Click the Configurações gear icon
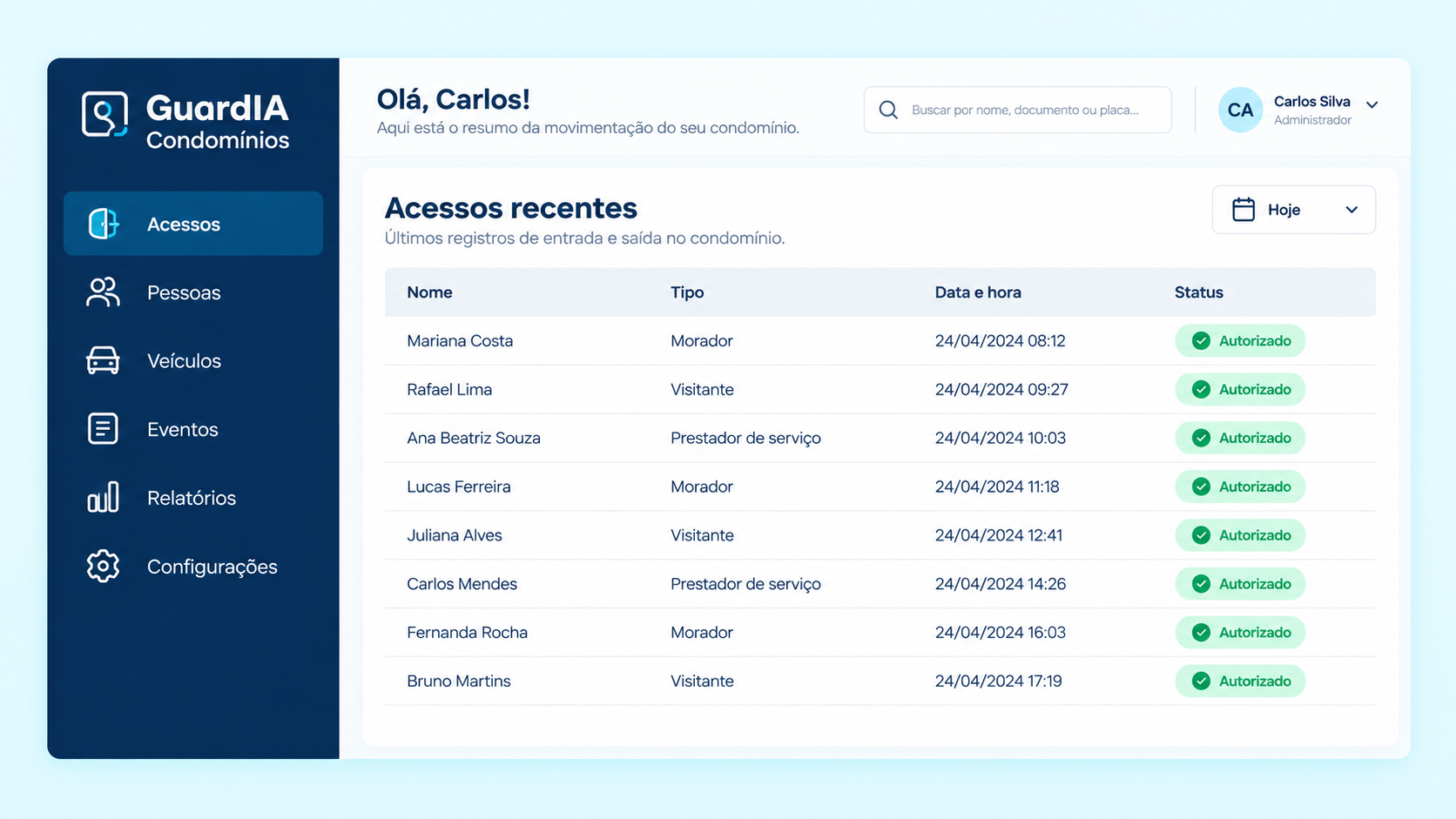The width and height of the screenshot is (1456, 819). tap(103, 566)
